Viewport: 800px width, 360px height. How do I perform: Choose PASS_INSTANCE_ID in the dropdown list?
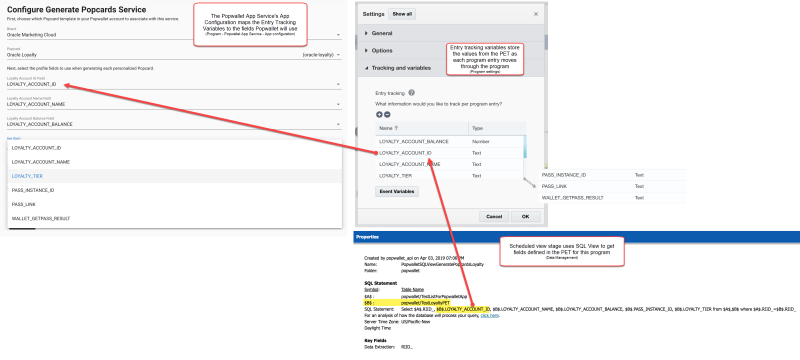click(x=174, y=190)
